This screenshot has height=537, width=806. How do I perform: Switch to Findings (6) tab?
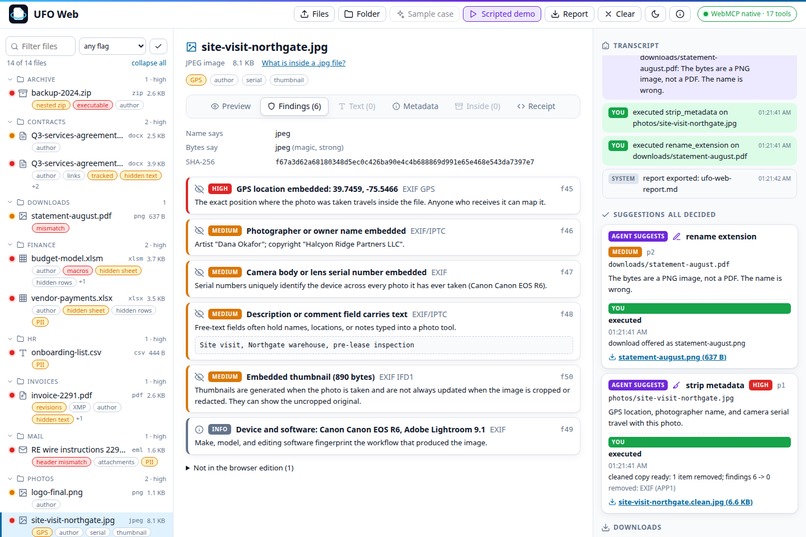295,106
